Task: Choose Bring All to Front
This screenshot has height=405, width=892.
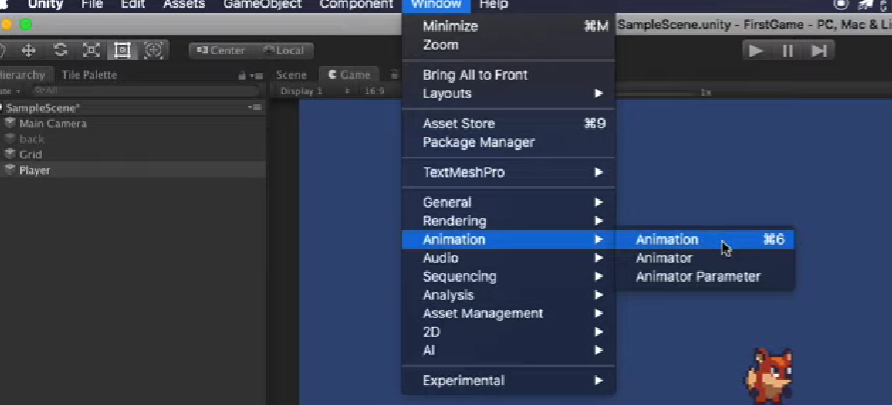Action: coord(508,75)
